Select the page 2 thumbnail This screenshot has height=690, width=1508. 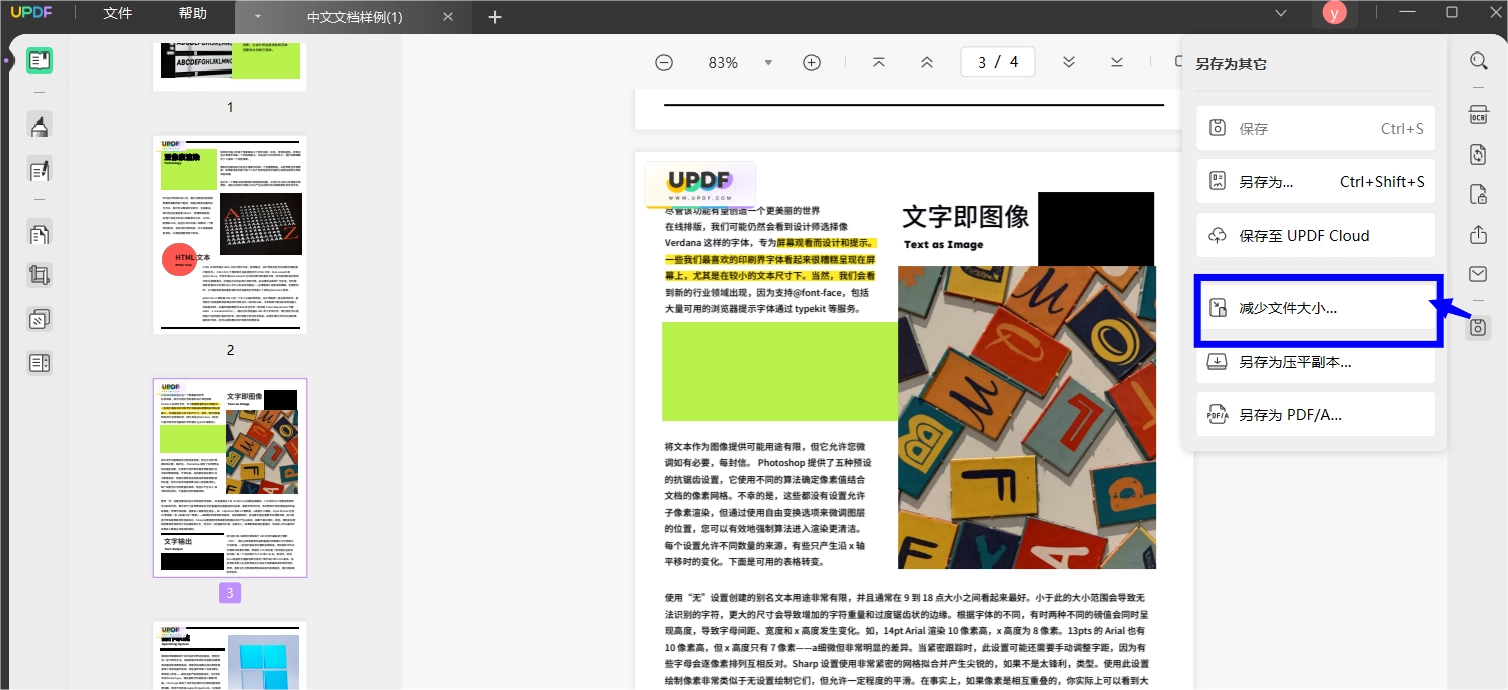click(230, 235)
